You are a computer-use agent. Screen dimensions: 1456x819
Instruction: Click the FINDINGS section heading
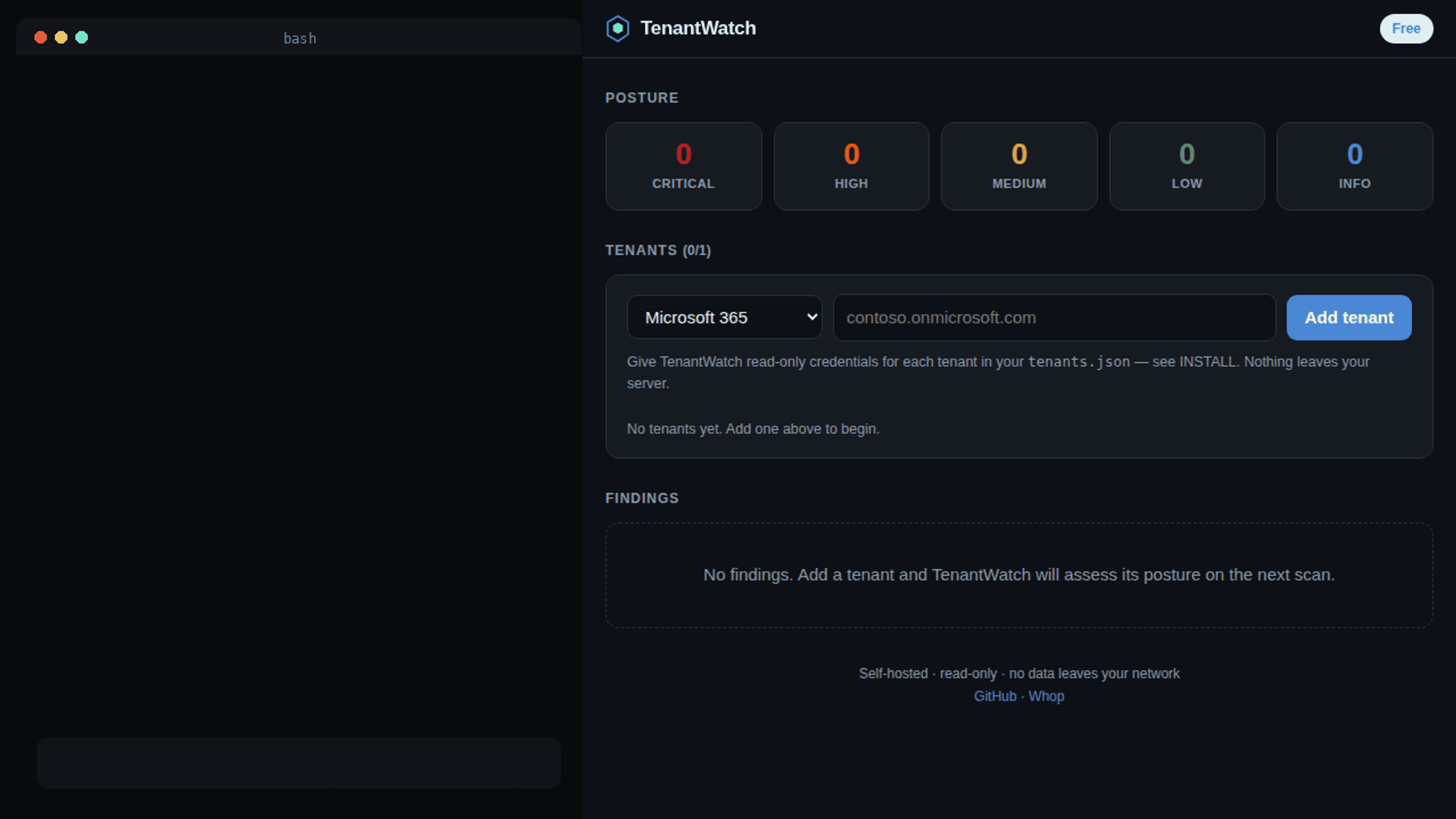pos(642,498)
